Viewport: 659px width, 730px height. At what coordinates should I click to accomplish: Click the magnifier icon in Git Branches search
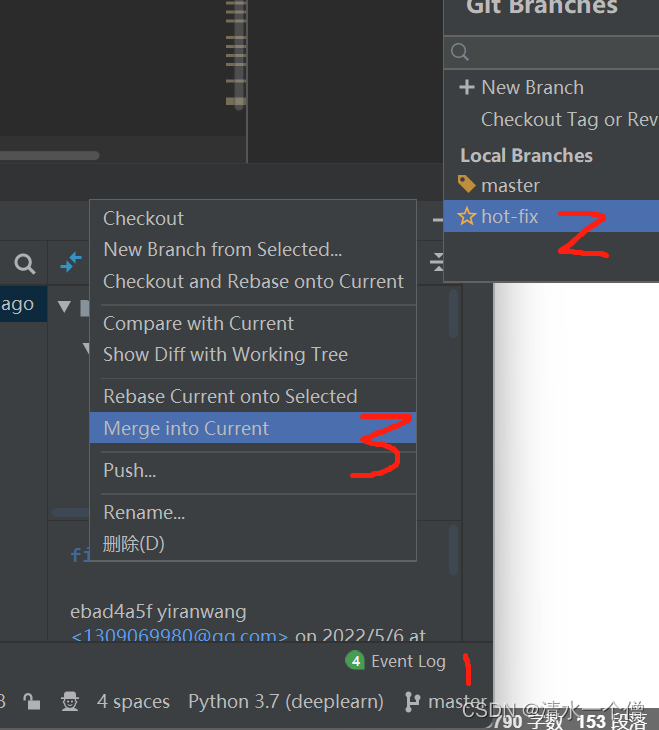tap(459, 52)
